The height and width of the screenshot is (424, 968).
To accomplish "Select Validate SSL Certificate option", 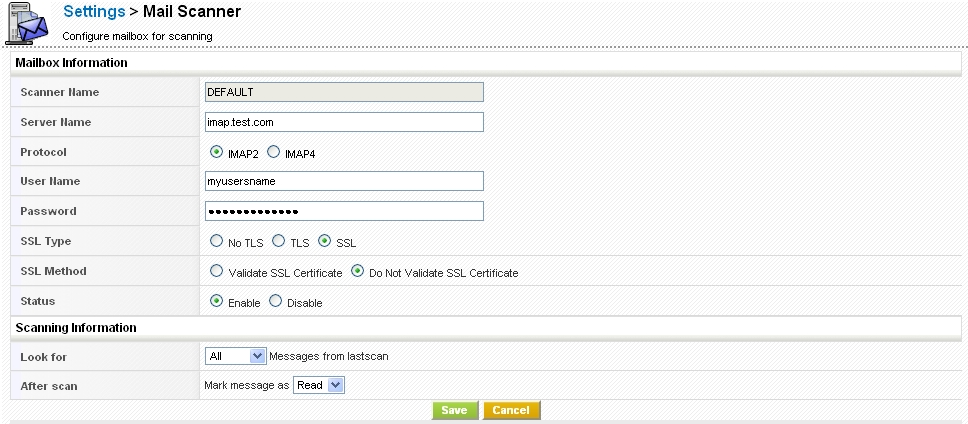I will (x=216, y=271).
